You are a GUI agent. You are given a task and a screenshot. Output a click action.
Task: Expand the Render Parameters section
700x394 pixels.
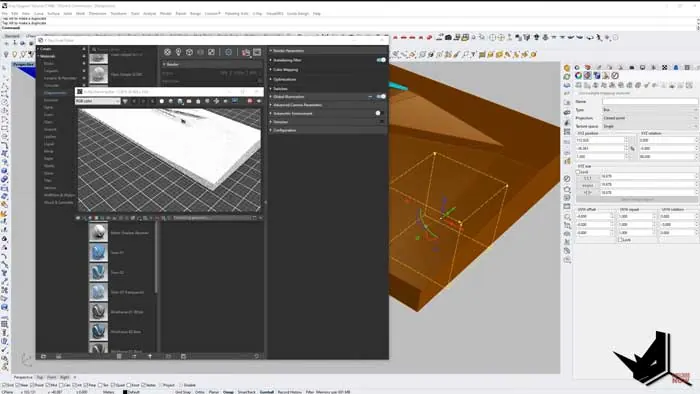click(288, 51)
